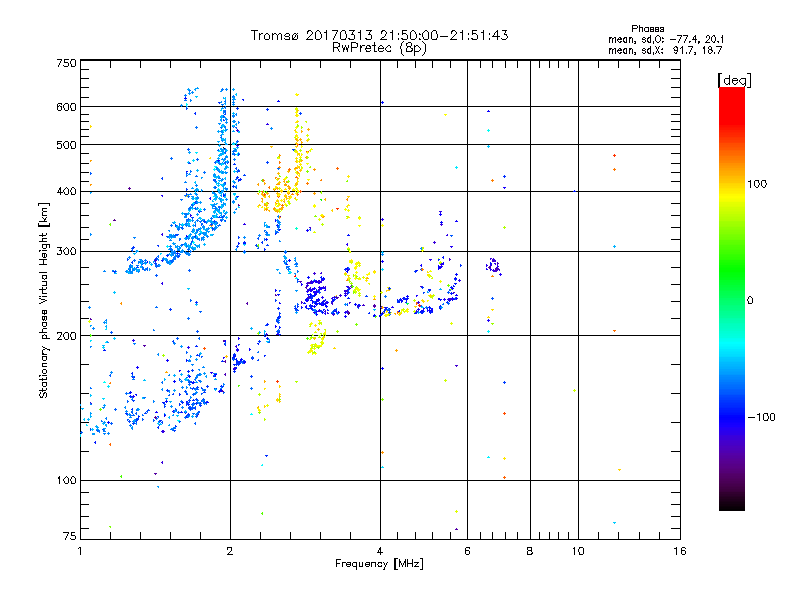
Task: Click the colorbar tick label "0"
Action: (x=750, y=300)
